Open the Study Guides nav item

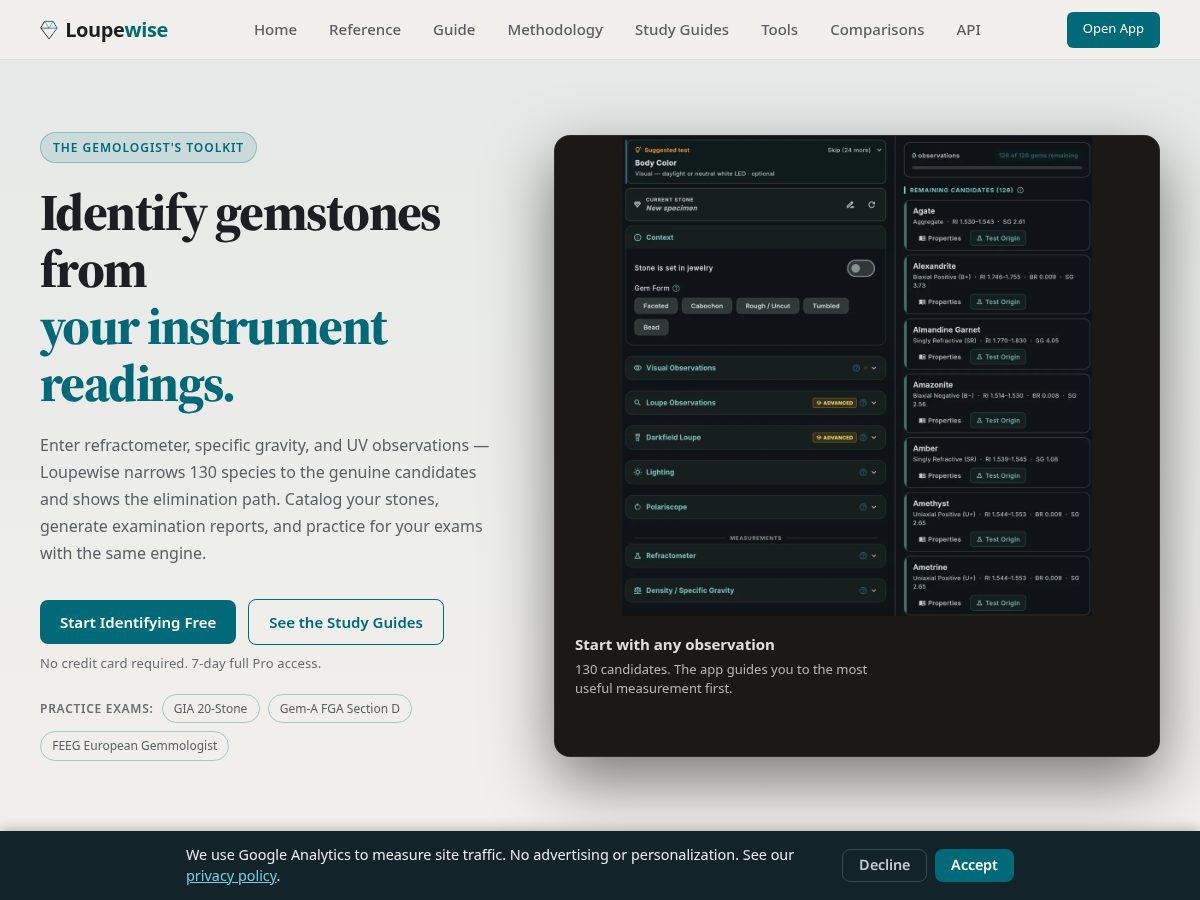pos(682,30)
